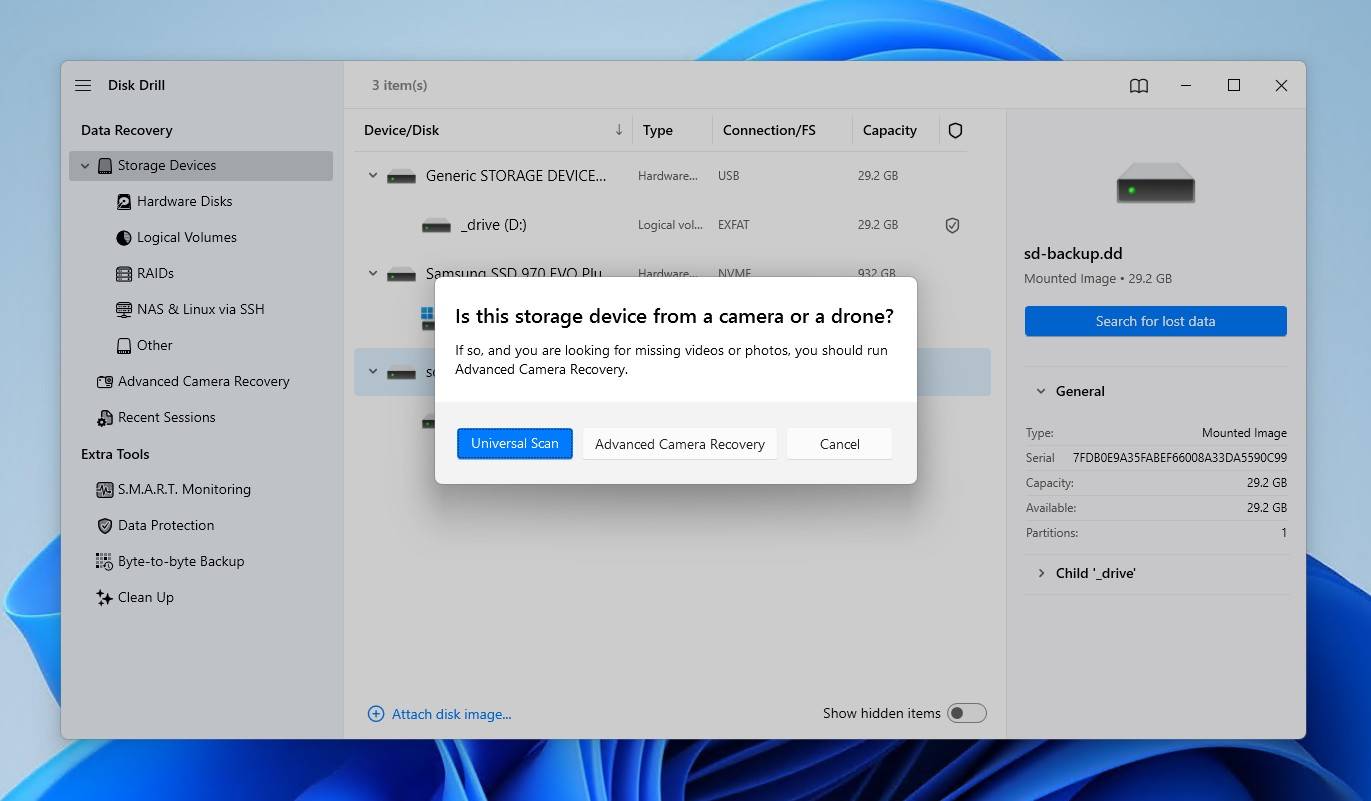Viewport: 1371px width, 801px height.
Task: Click the Universal Scan button
Action: tap(514, 444)
